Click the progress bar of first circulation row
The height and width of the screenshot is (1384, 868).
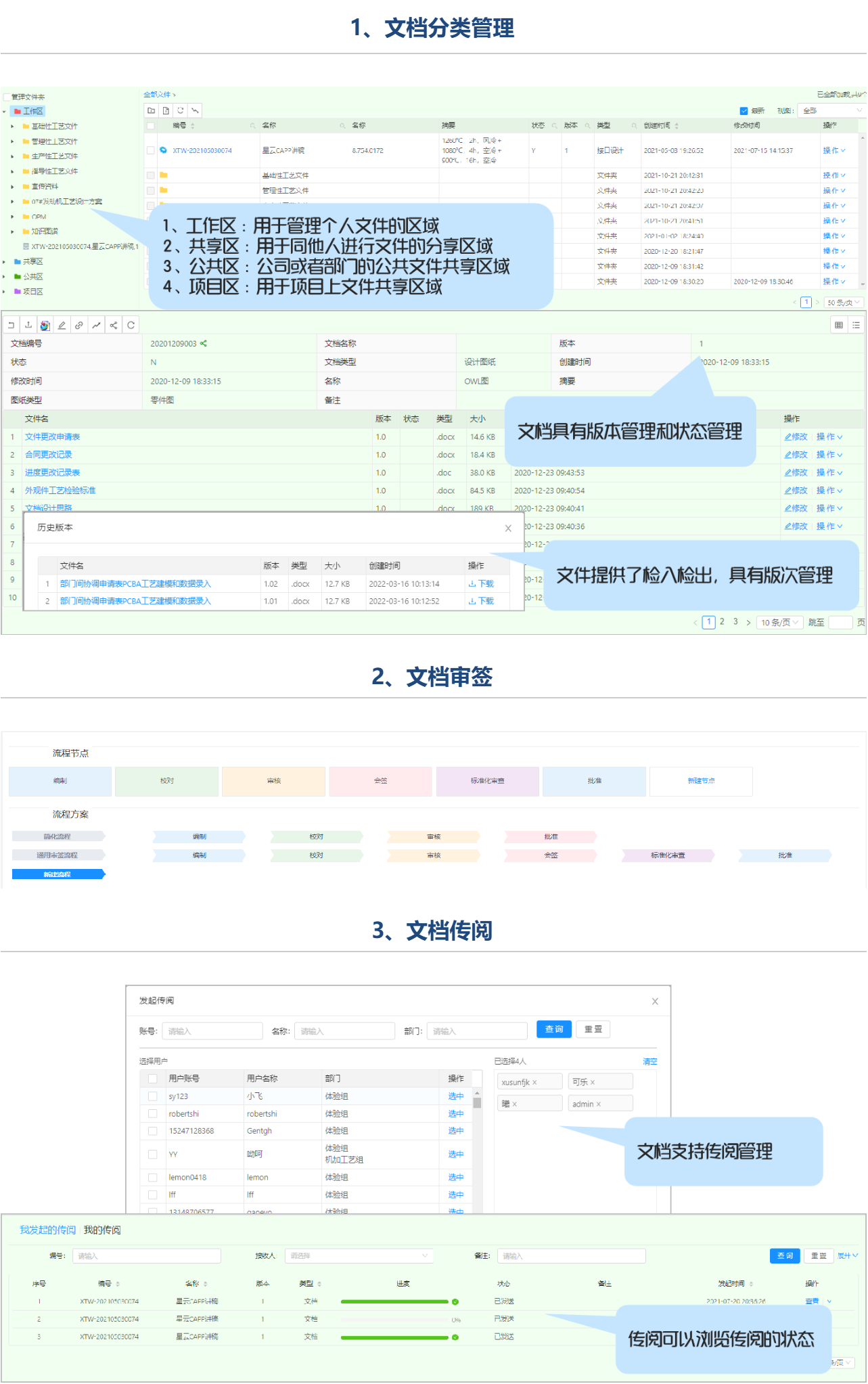click(394, 1301)
